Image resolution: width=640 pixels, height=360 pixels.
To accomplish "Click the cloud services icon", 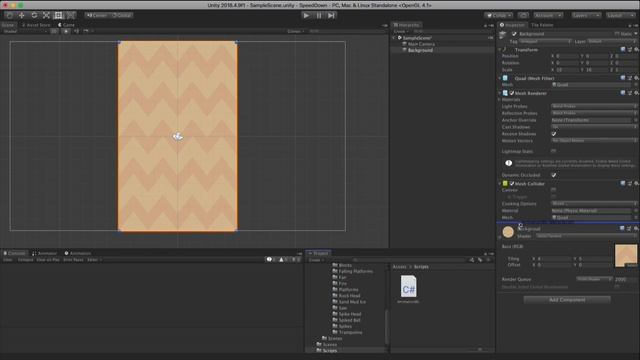I will point(523,15).
